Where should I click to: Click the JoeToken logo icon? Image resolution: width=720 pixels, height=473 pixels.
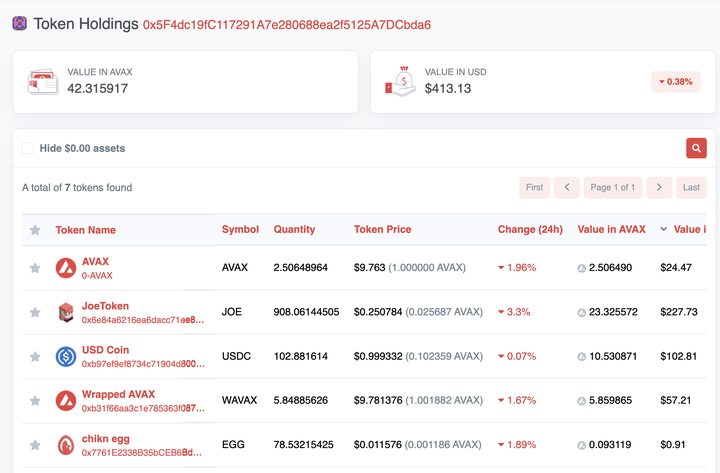[66, 312]
